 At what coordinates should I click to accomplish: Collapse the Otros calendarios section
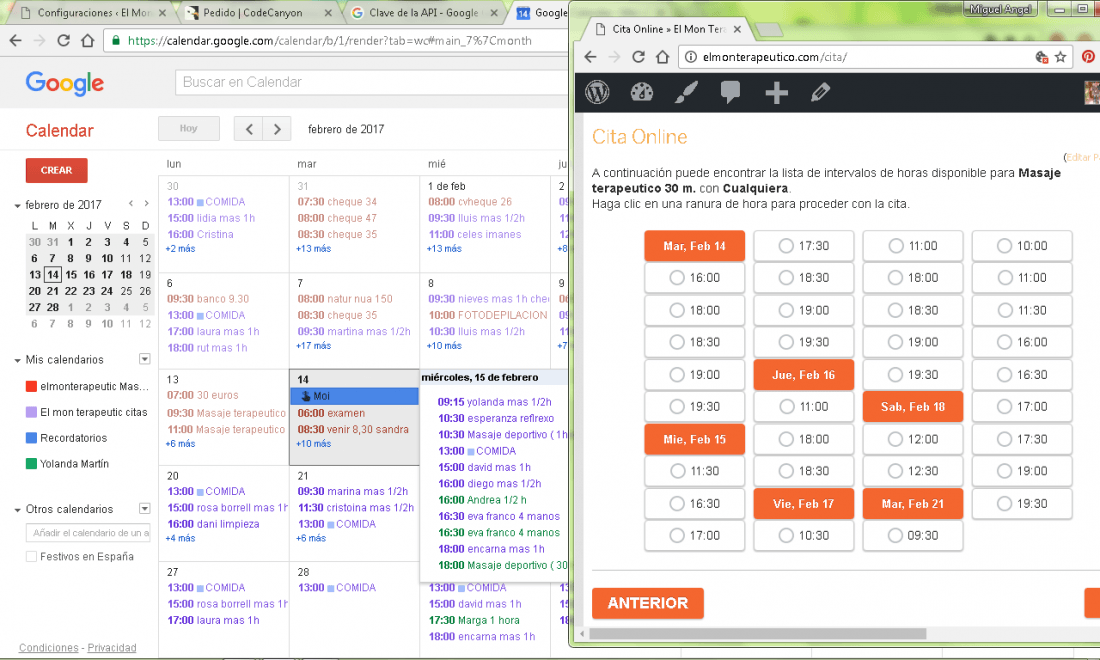[x=18, y=510]
